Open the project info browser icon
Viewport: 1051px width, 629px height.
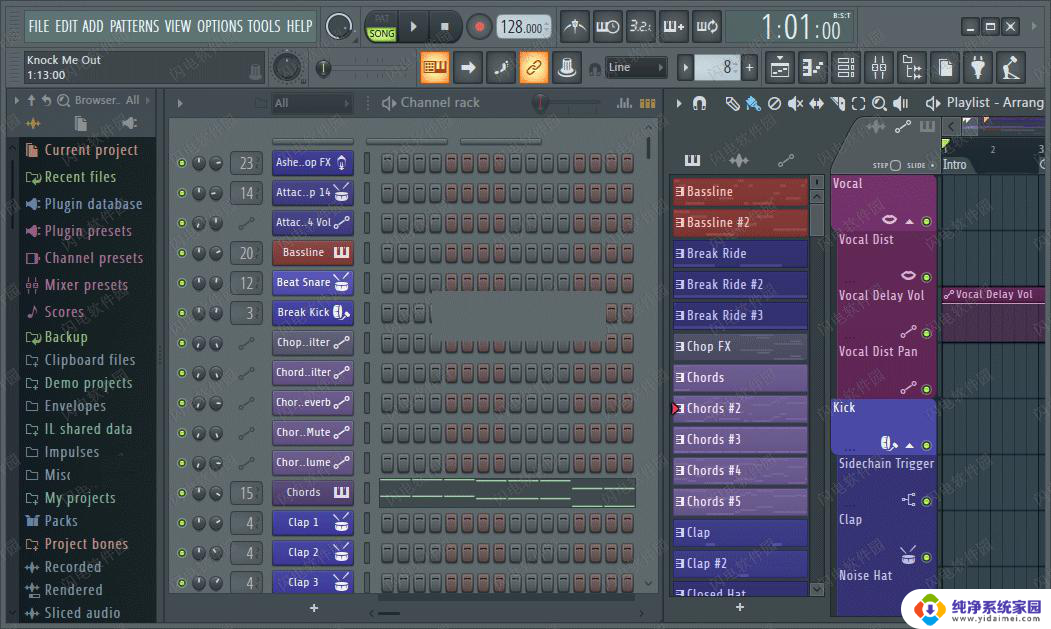click(x=945, y=67)
